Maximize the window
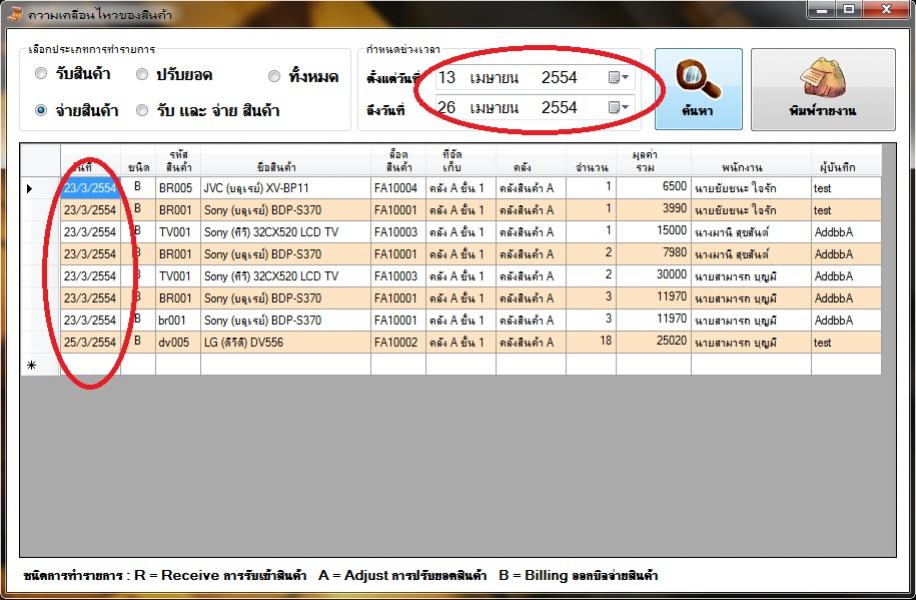 click(x=849, y=9)
